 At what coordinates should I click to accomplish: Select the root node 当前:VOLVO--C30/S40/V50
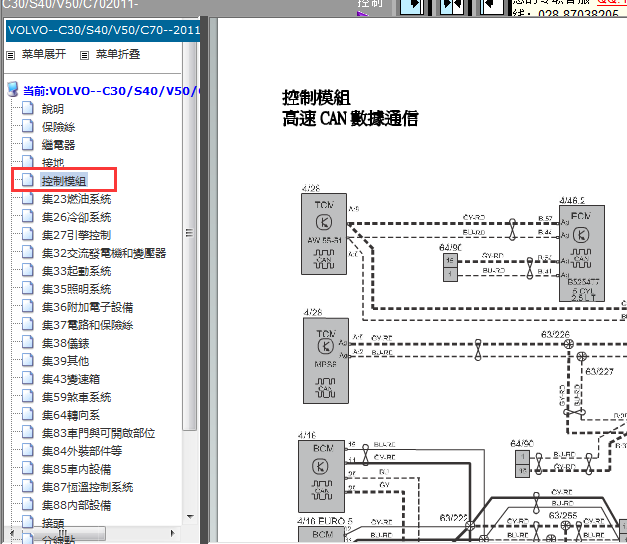click(x=111, y=91)
